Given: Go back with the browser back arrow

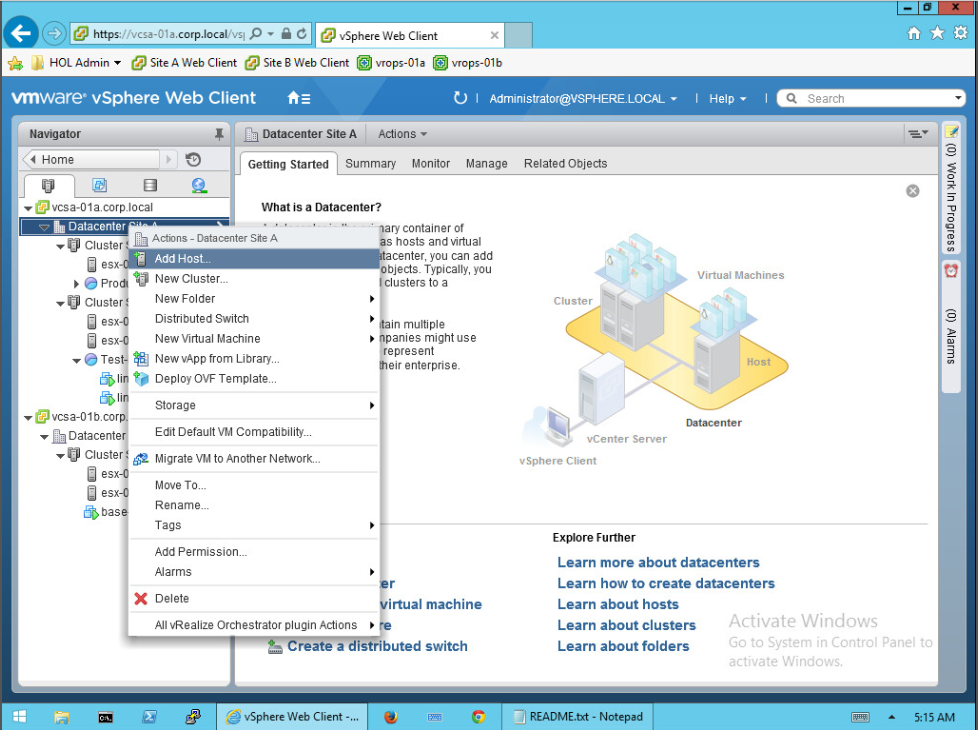Looking at the screenshot, I should click(x=21, y=34).
